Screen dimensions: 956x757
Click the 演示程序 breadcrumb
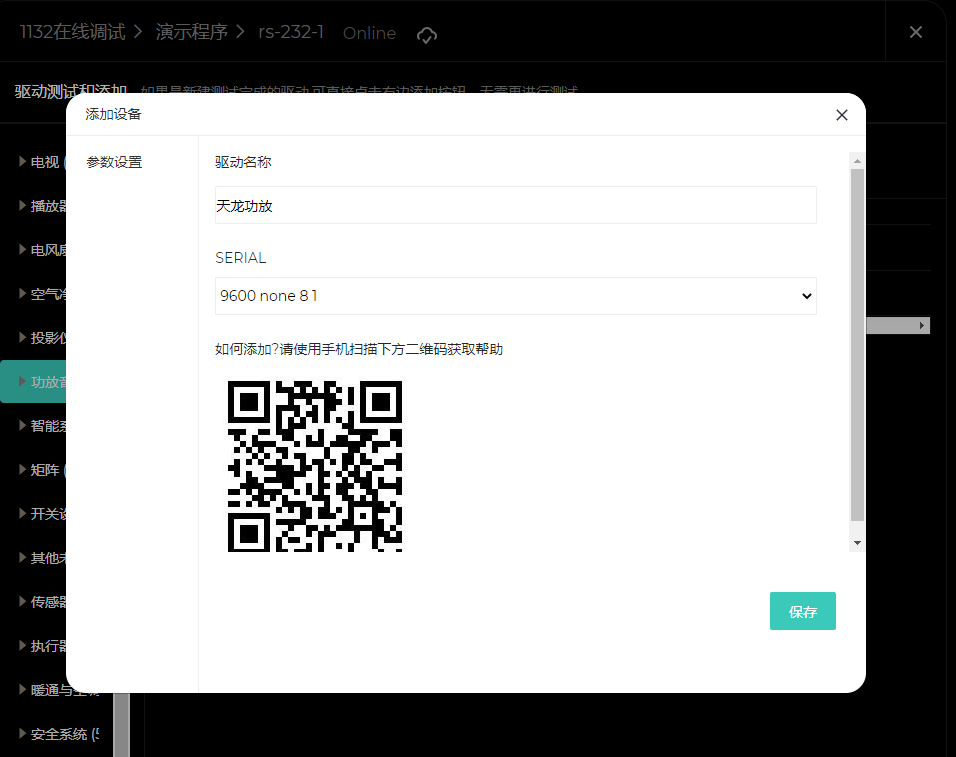coord(191,32)
